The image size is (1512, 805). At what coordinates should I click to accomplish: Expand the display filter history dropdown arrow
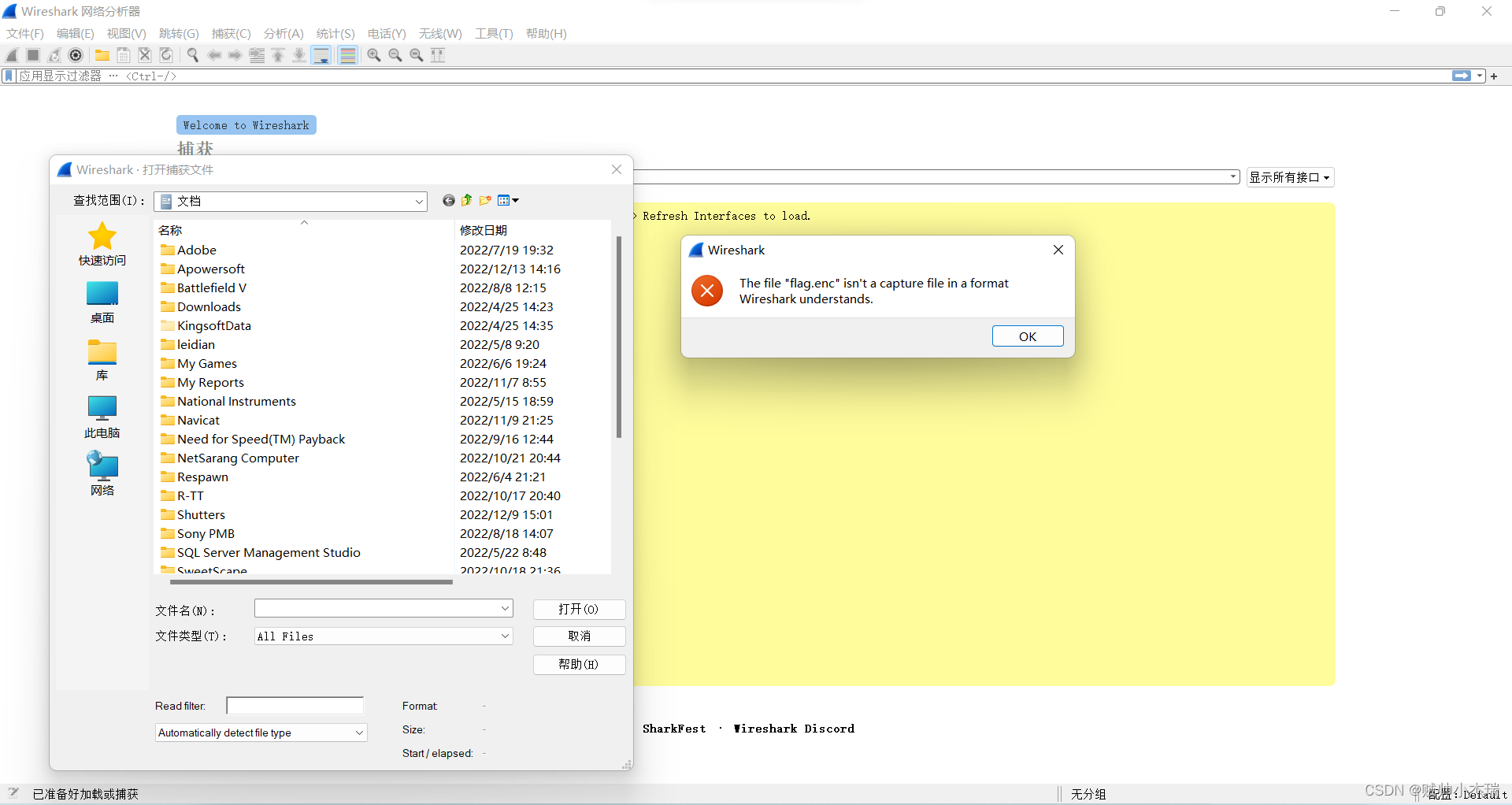tap(1480, 76)
